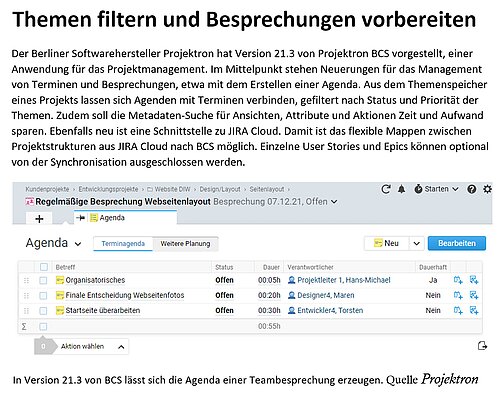Check the sum row checkbox

43,326
